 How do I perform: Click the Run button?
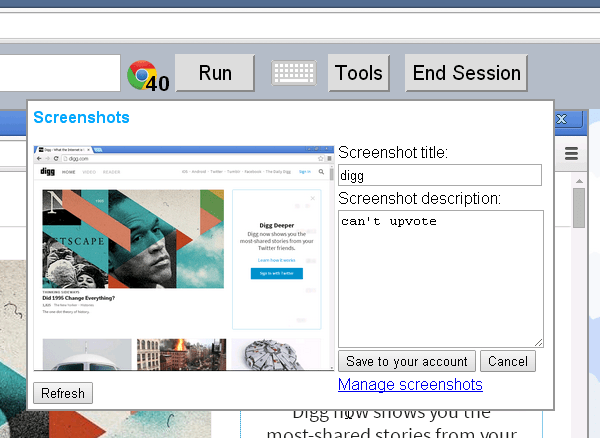tap(215, 73)
